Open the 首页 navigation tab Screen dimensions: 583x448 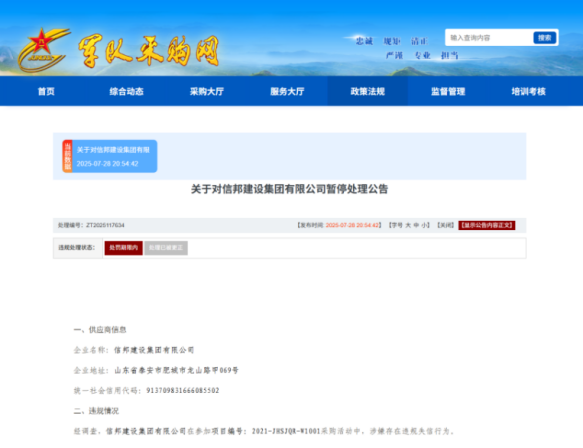(46, 91)
